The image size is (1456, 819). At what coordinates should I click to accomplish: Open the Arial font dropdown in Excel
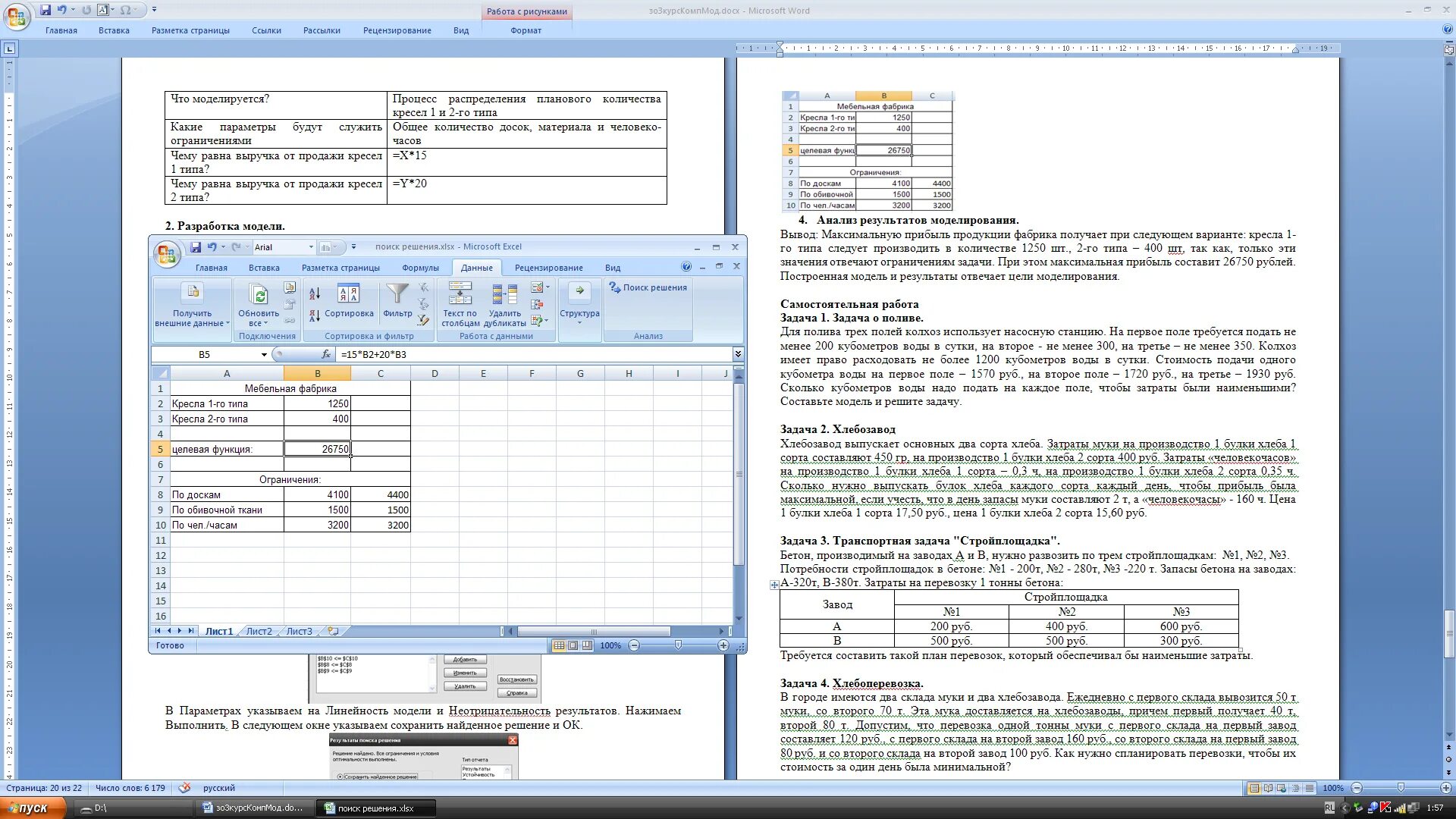tap(310, 247)
